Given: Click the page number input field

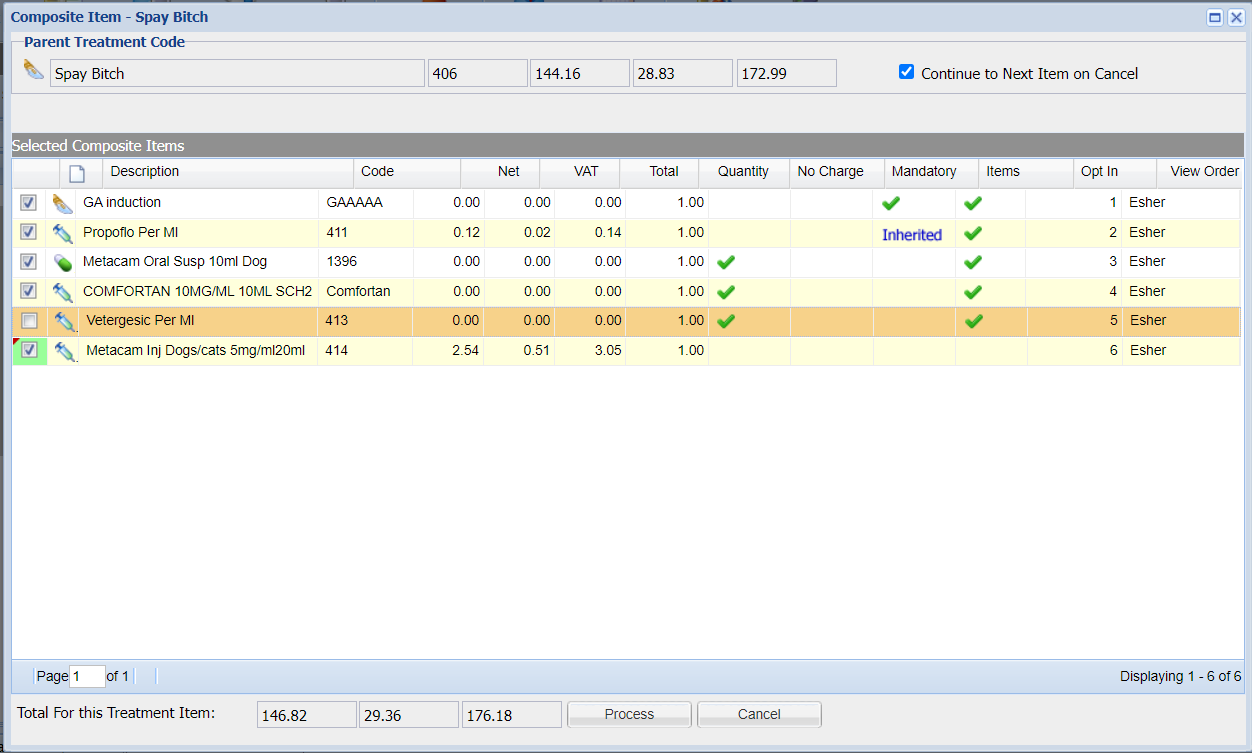Looking at the screenshot, I should (x=87, y=676).
